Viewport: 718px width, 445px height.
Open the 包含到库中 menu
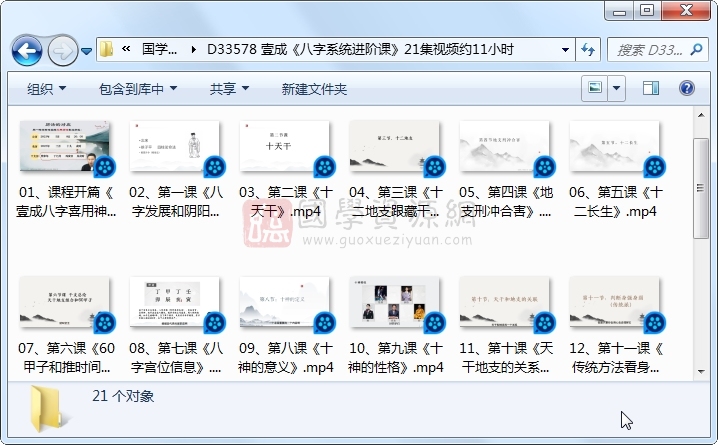pyautogui.click(x=138, y=89)
